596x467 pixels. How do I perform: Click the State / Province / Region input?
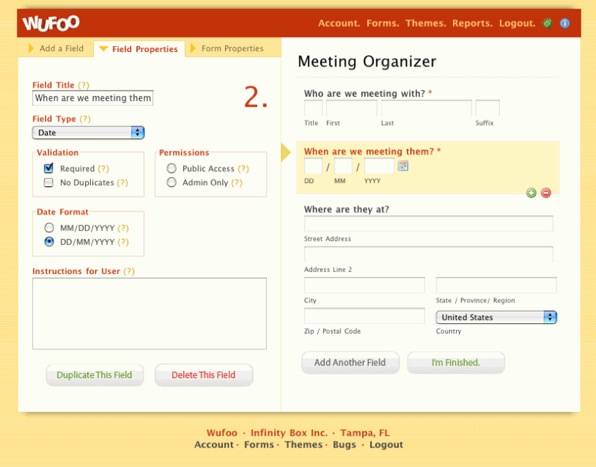click(x=496, y=285)
